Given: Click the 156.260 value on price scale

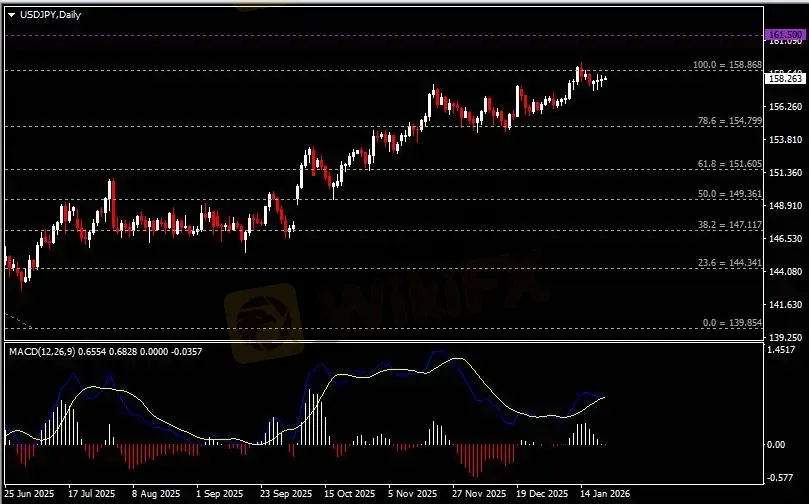Looking at the screenshot, I should click(x=783, y=106).
